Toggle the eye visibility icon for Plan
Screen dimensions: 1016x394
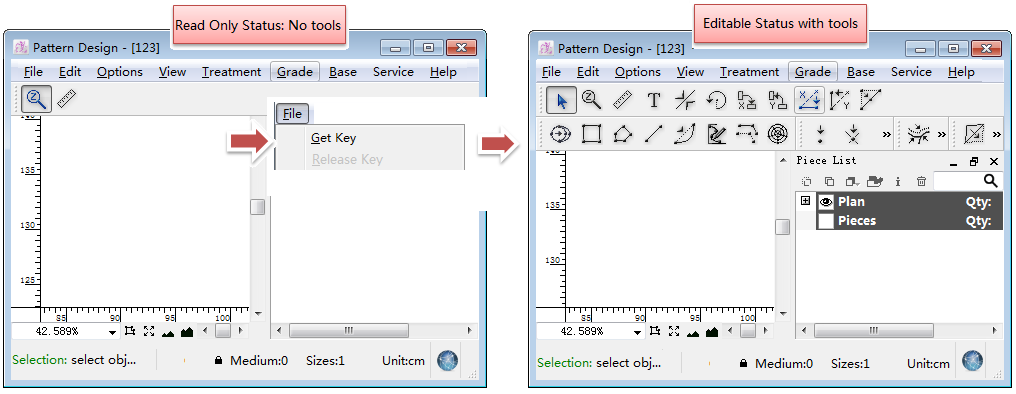825,202
